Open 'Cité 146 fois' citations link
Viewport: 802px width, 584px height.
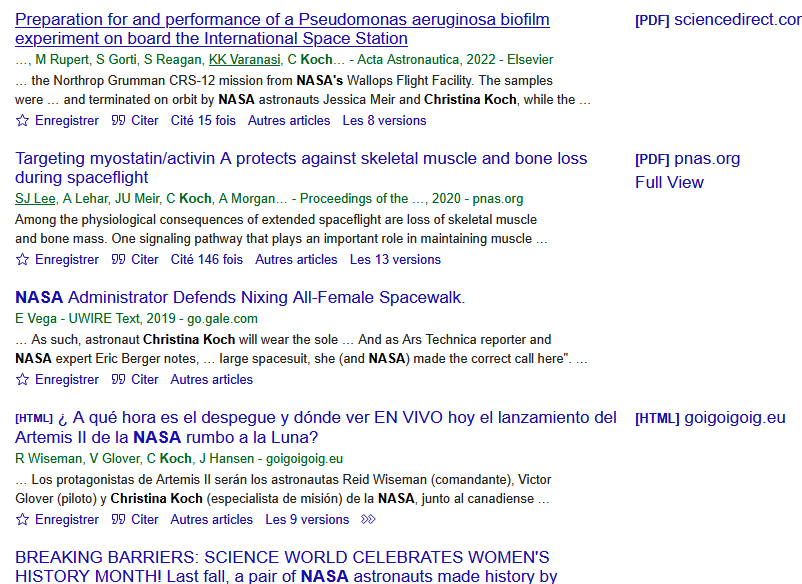tap(207, 260)
